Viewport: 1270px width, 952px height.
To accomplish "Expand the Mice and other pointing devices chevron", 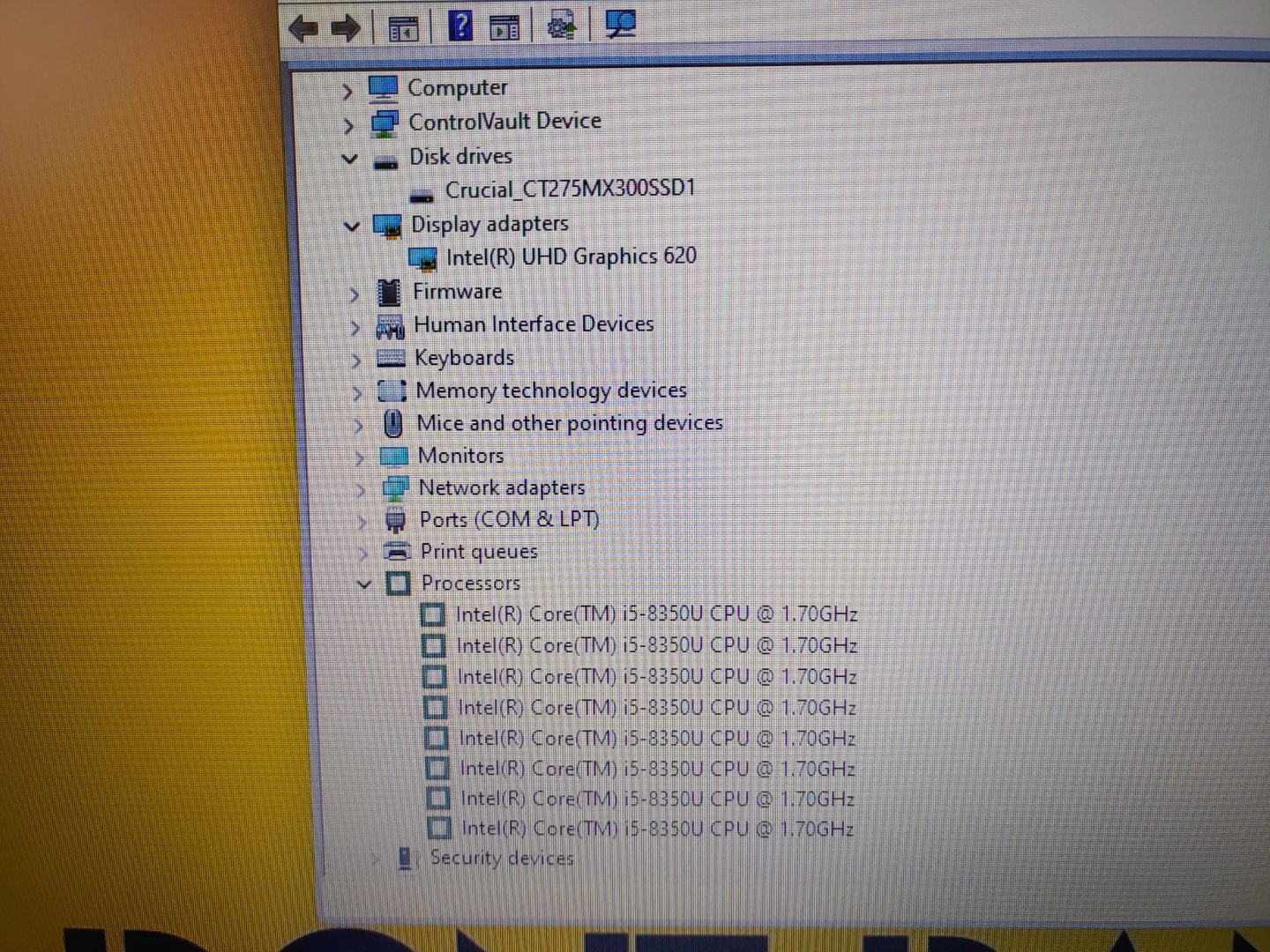I will [x=359, y=426].
